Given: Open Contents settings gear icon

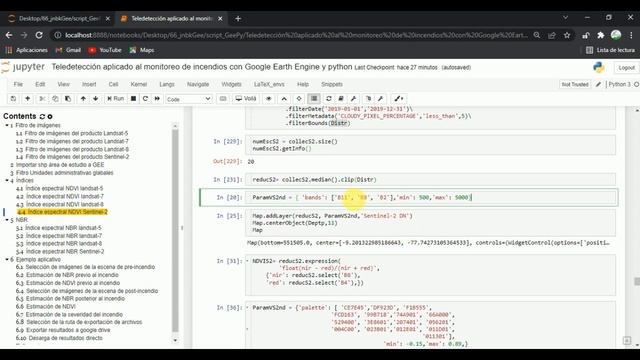Looking at the screenshot, I should tap(50, 117).
